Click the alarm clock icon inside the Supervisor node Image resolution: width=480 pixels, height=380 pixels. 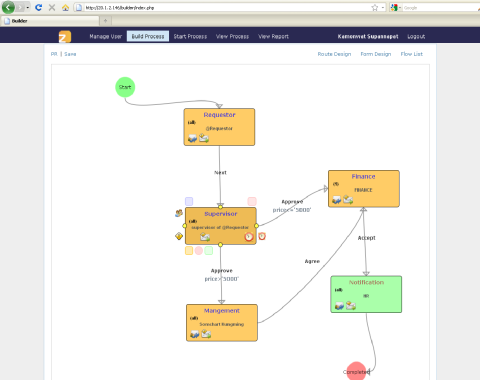point(249,237)
